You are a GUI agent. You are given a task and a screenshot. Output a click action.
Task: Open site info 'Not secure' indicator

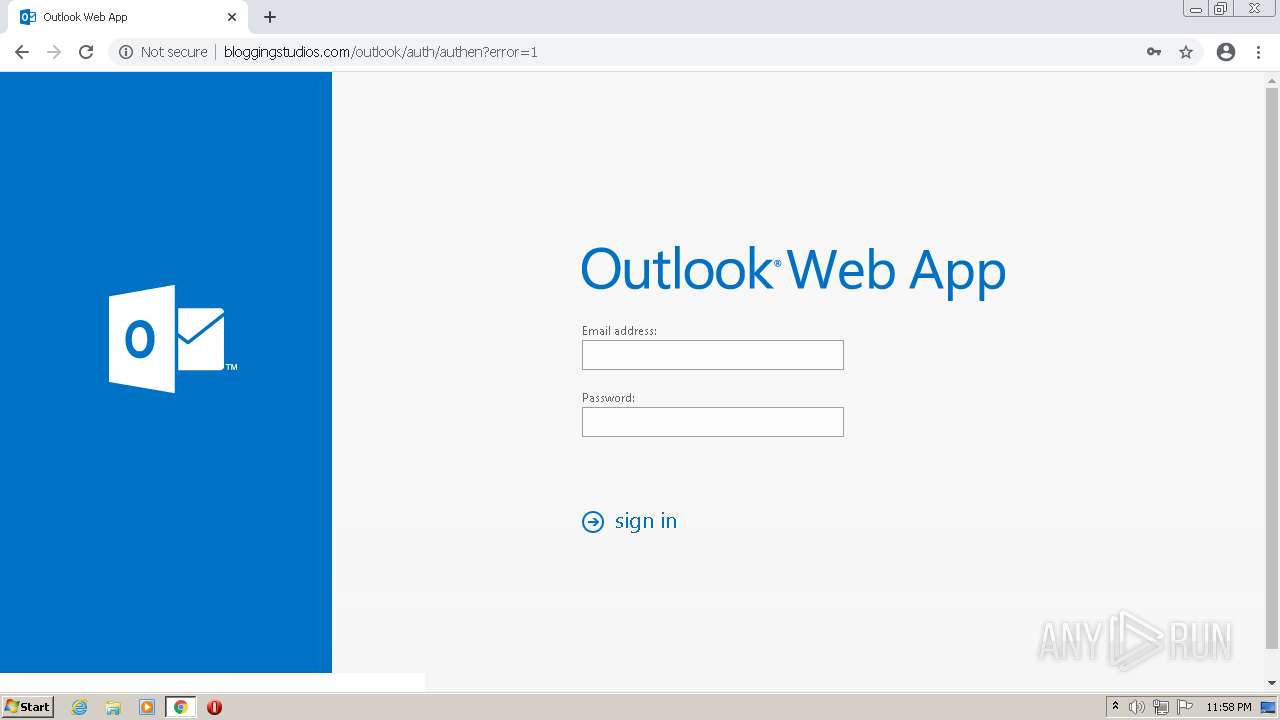(163, 52)
